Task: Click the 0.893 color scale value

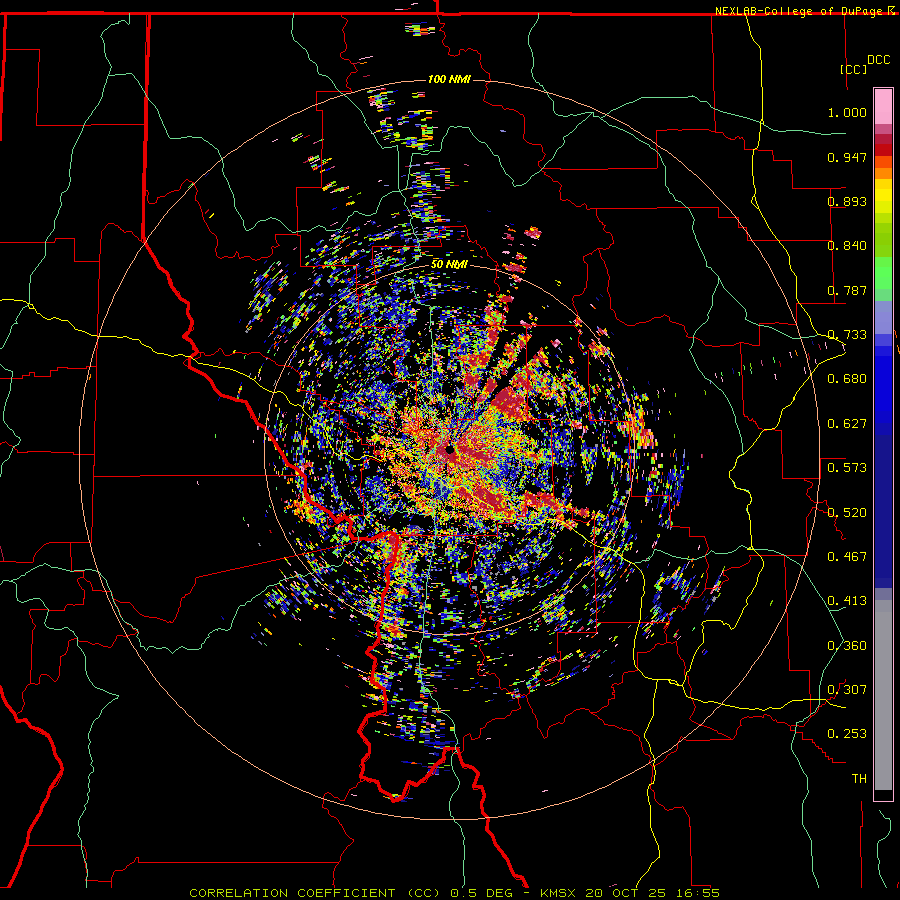Action: coord(847,201)
